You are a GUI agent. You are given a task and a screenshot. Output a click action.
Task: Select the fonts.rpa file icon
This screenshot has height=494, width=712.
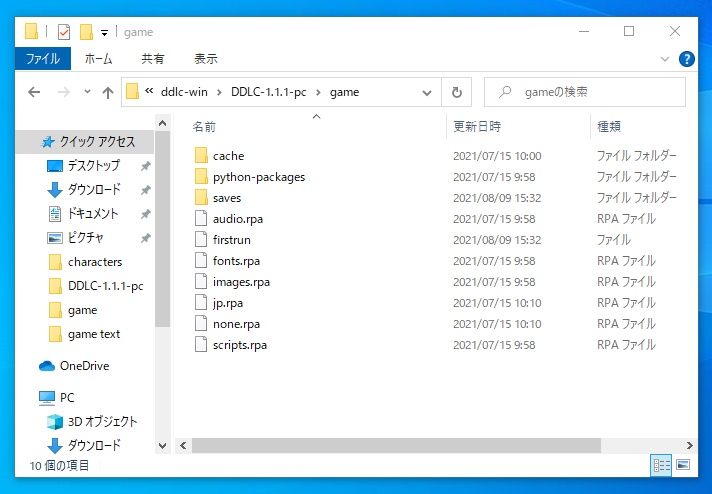[x=201, y=261]
